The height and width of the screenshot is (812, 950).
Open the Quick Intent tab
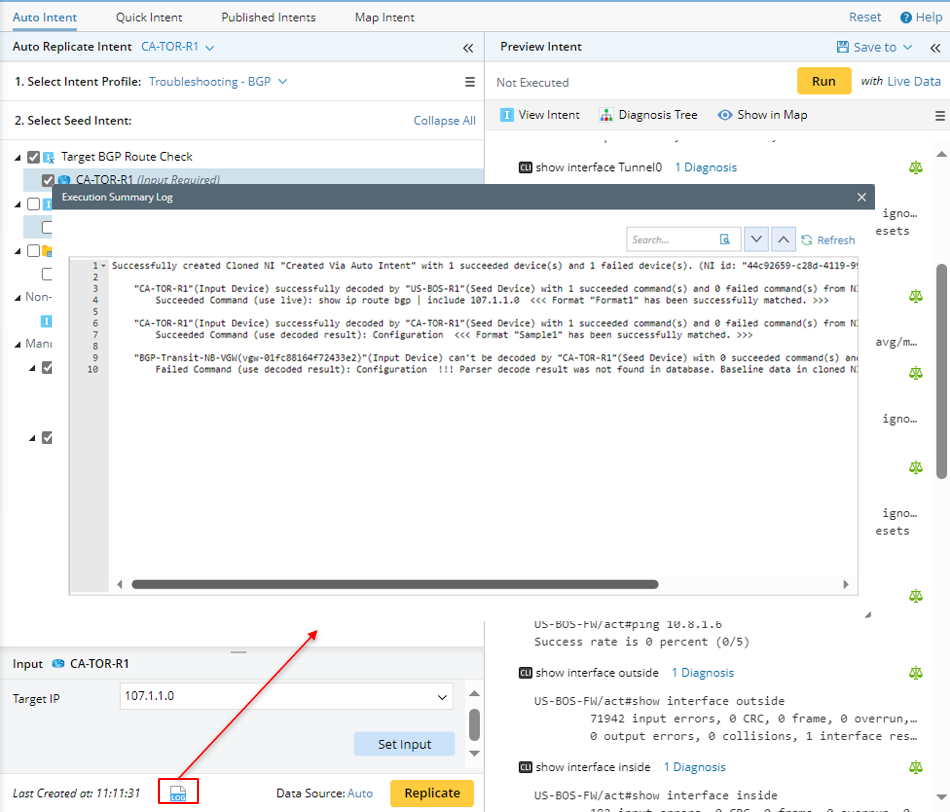click(149, 17)
